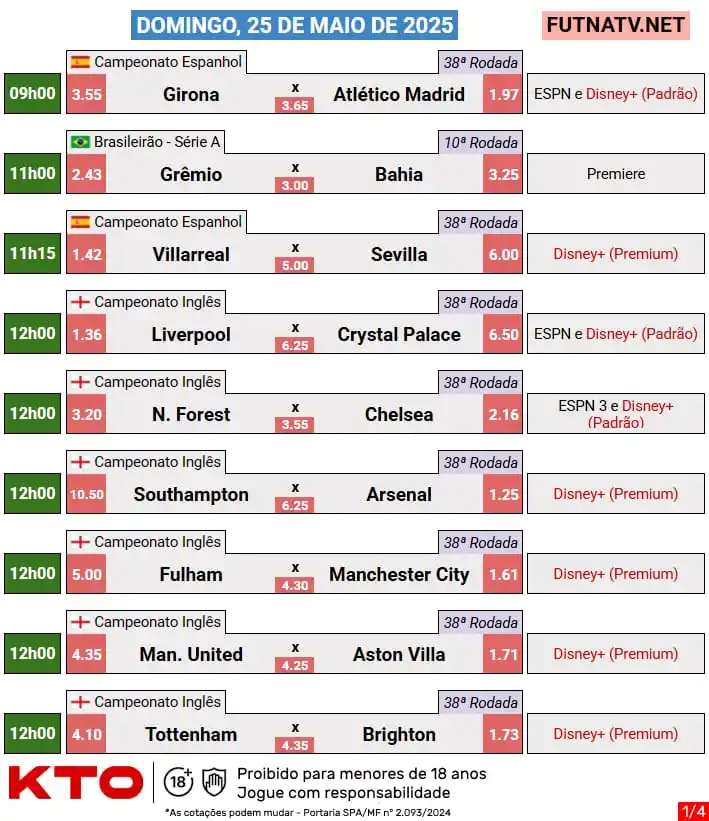Click the Premiere channel box
Image resolution: width=709 pixels, height=821 pixels.
[616, 173]
